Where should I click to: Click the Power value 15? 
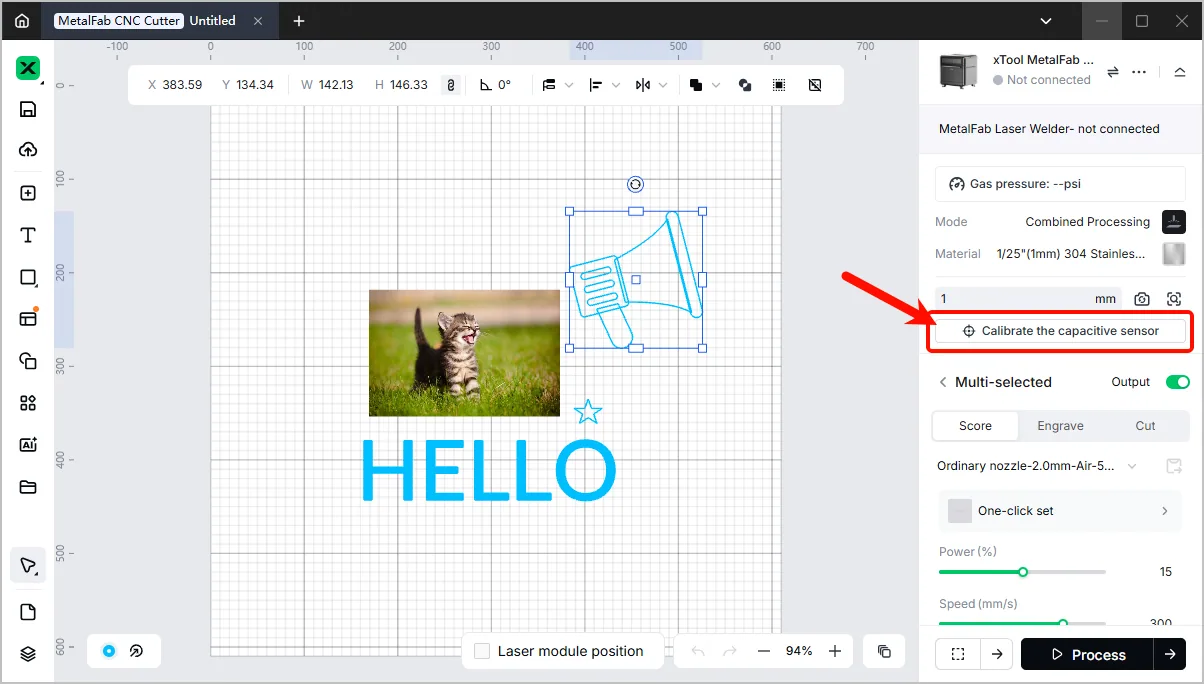1165,572
